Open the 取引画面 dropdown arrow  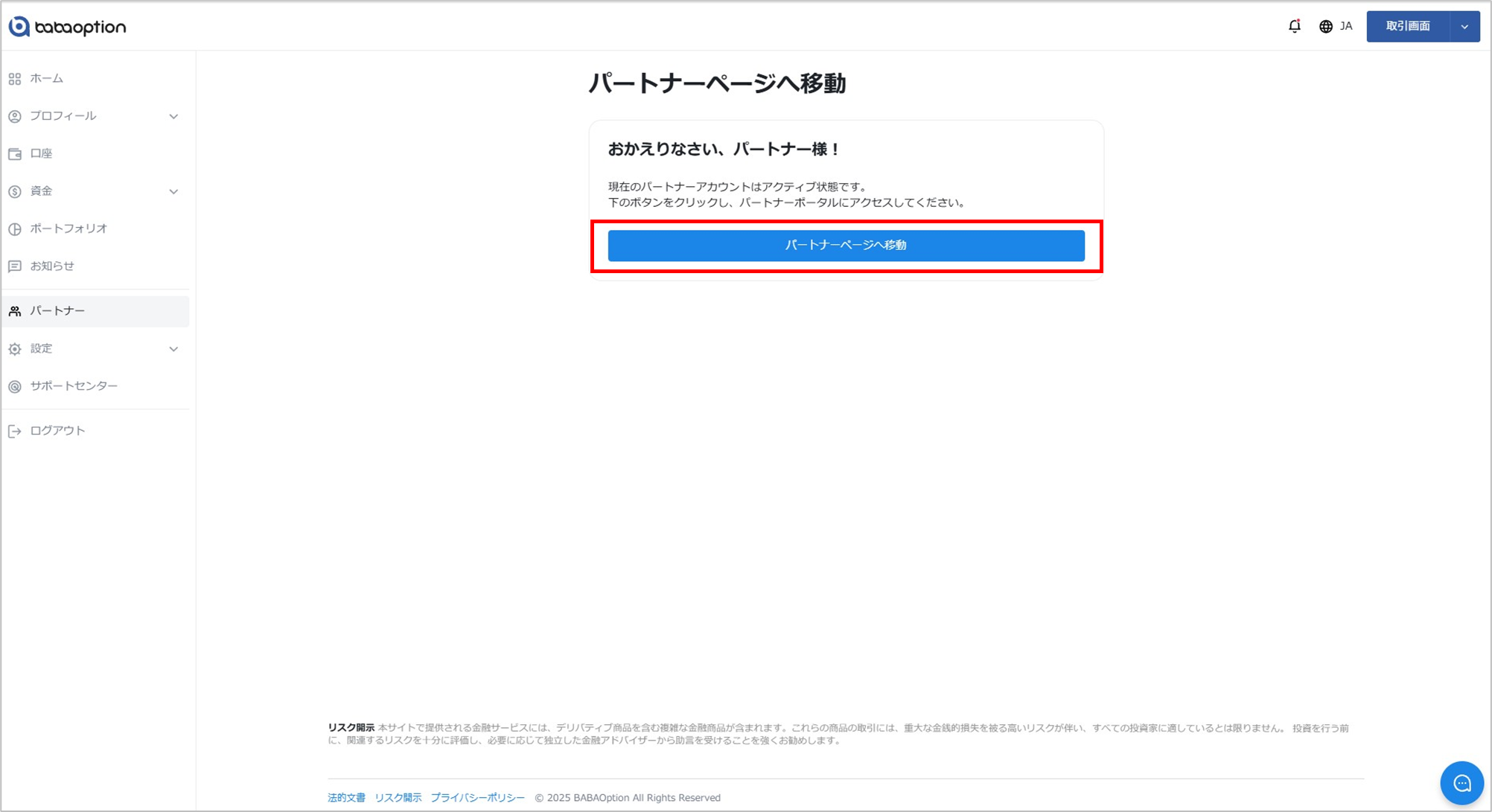1464,27
